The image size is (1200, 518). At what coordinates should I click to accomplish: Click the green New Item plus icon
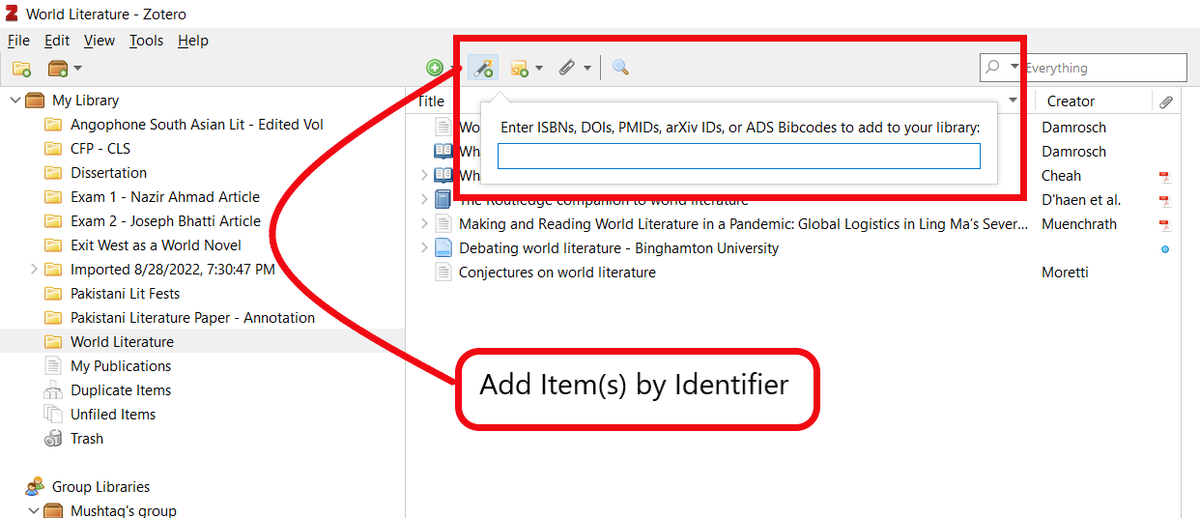coord(435,68)
